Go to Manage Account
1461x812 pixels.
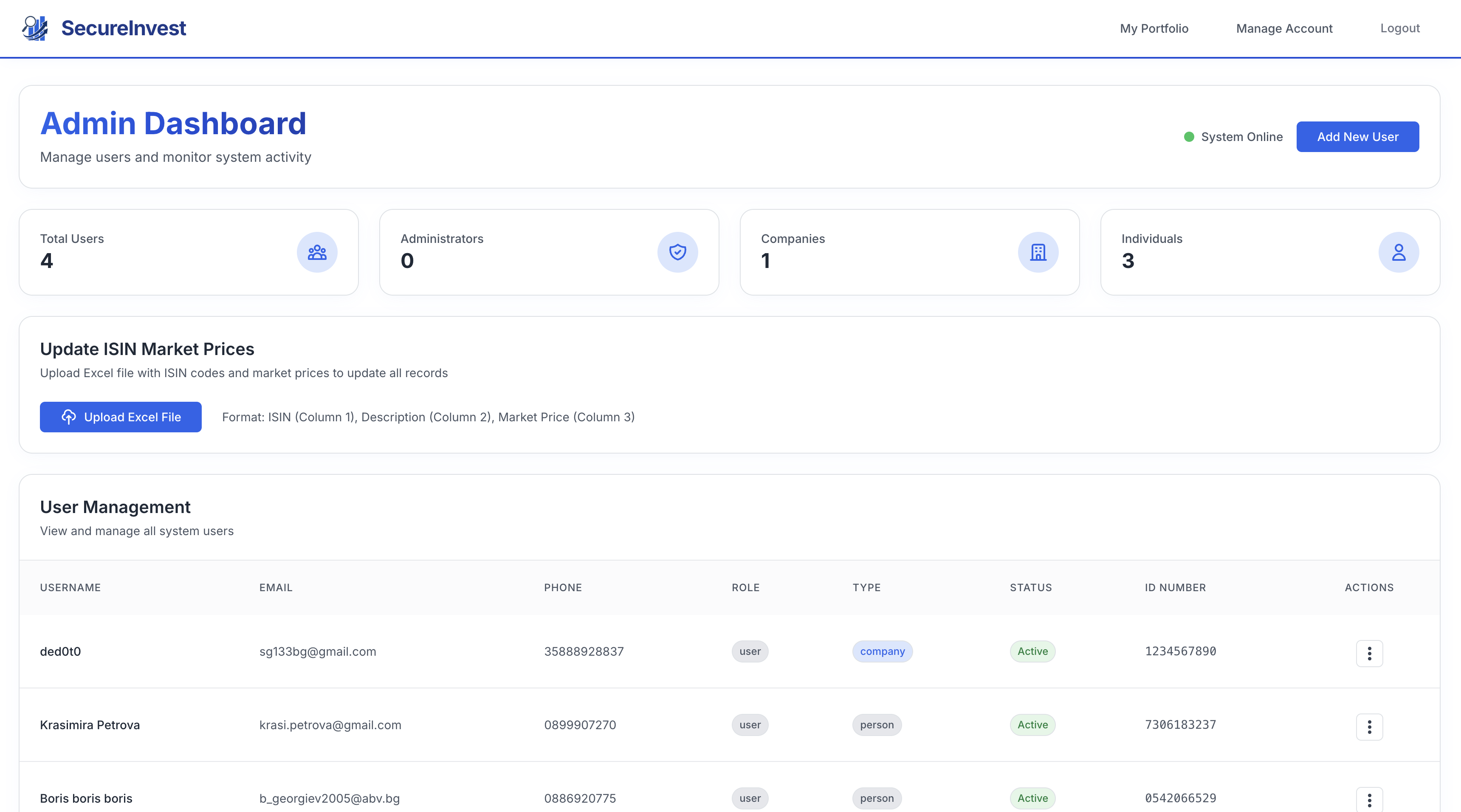(x=1284, y=28)
